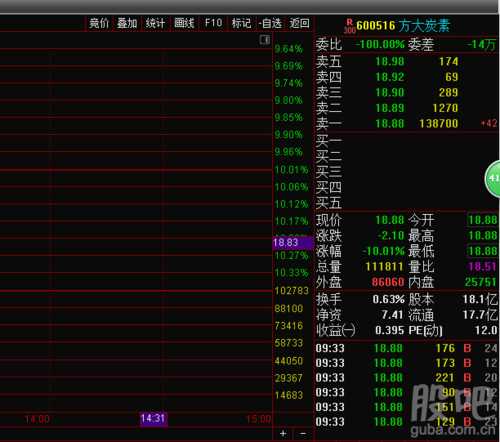Zoom out chart with minus button
Image resolution: width=500 pixels, height=442 pixels.
click(x=303, y=434)
